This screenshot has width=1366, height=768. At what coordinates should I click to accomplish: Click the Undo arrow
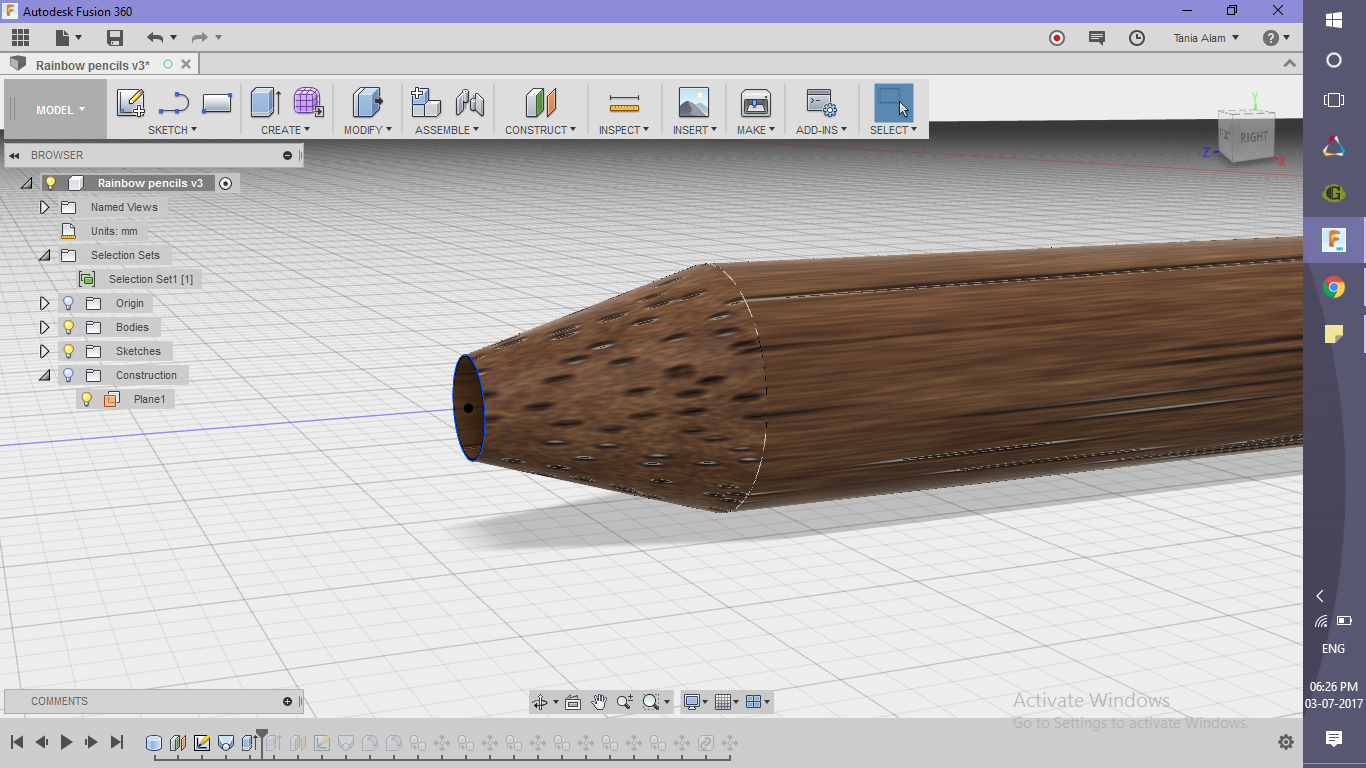click(x=155, y=38)
